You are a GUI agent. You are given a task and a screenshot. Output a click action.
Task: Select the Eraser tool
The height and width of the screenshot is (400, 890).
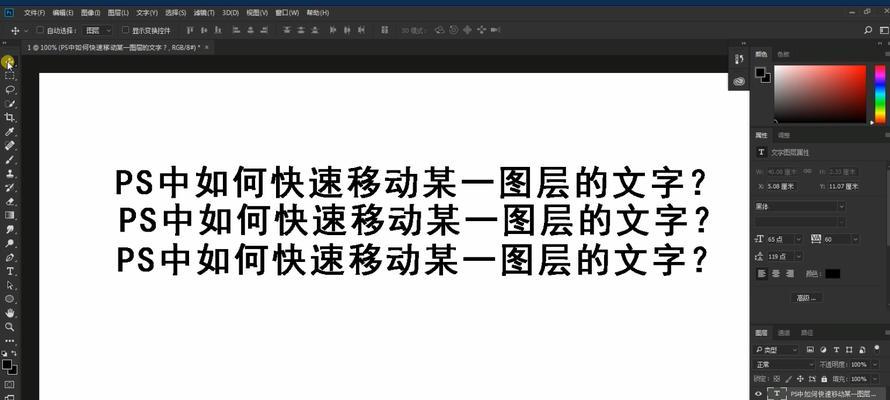pyautogui.click(x=10, y=201)
